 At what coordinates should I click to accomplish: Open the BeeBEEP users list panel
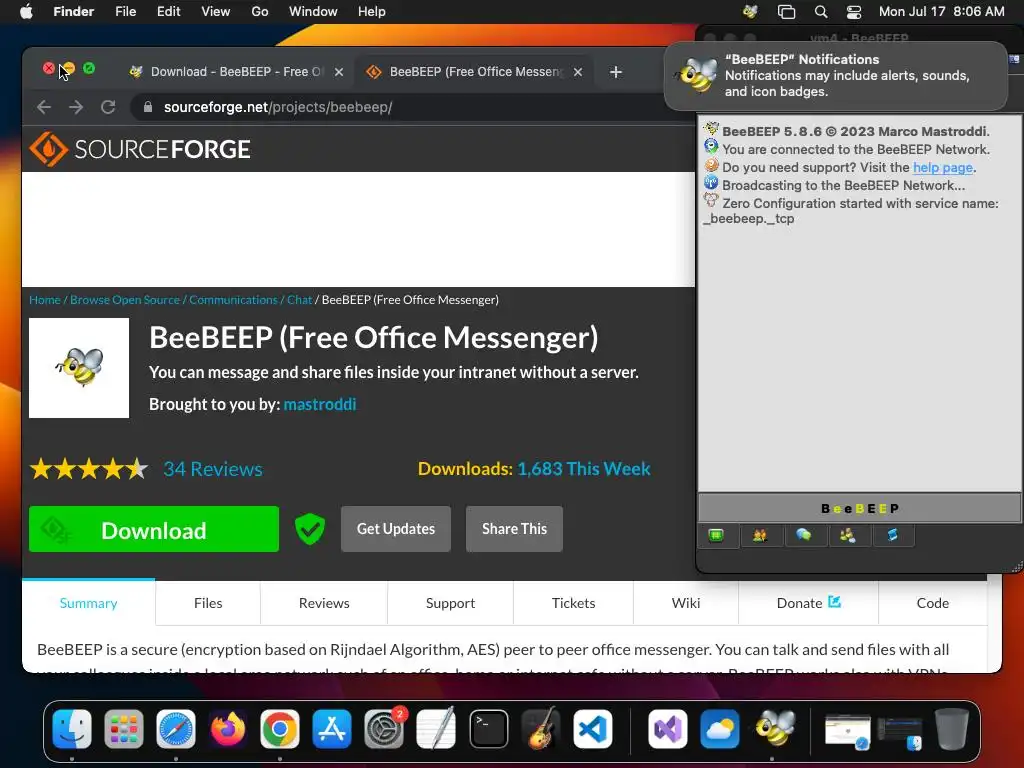click(760, 536)
